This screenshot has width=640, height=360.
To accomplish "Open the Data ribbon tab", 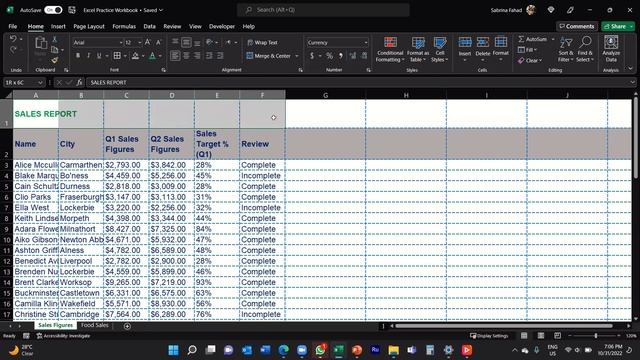I will pos(149,27).
